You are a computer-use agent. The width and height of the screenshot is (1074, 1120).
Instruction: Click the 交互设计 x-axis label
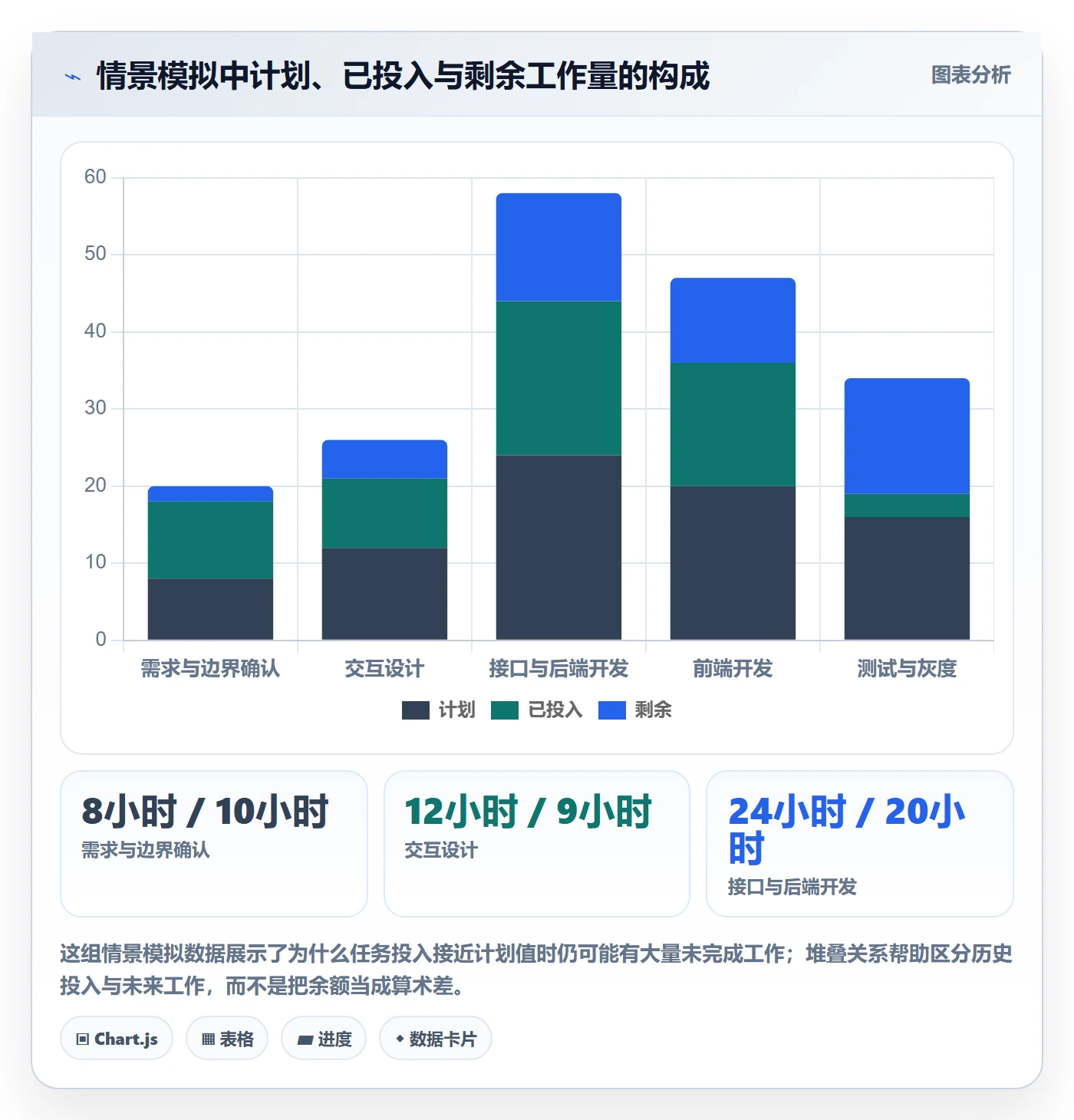click(384, 669)
